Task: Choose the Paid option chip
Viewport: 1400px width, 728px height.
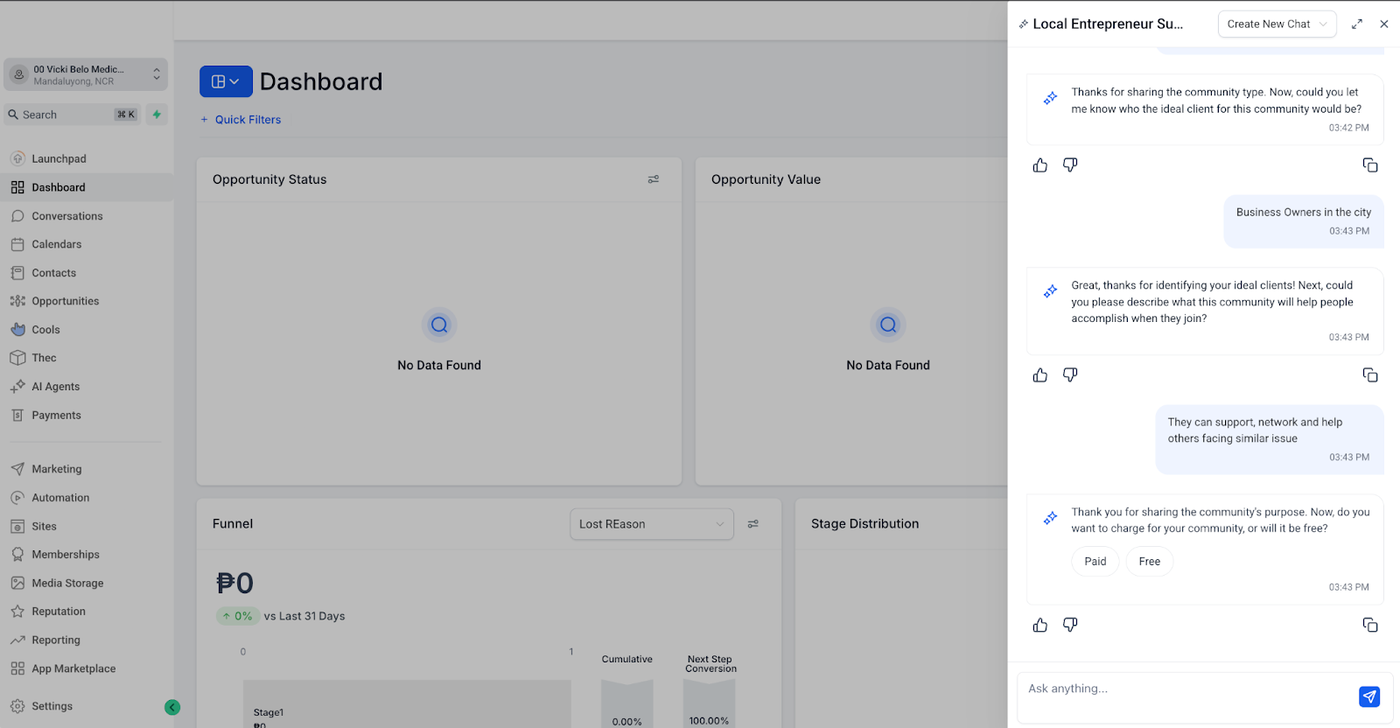Action: tap(1095, 561)
